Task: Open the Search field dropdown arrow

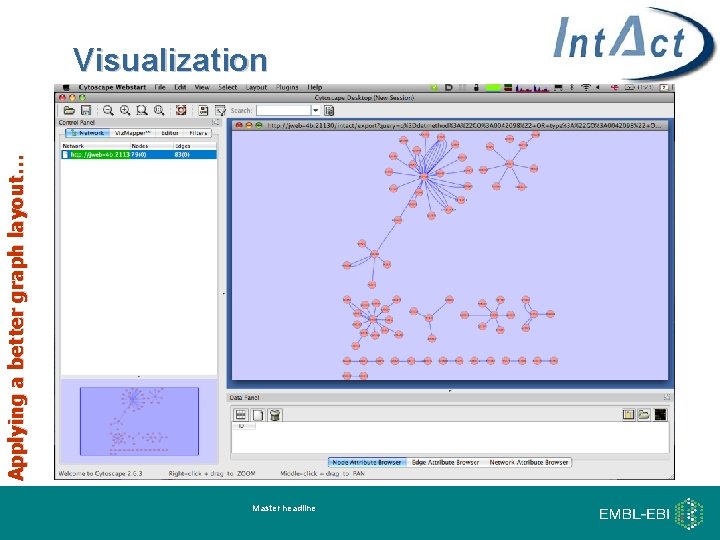Action: click(x=315, y=110)
